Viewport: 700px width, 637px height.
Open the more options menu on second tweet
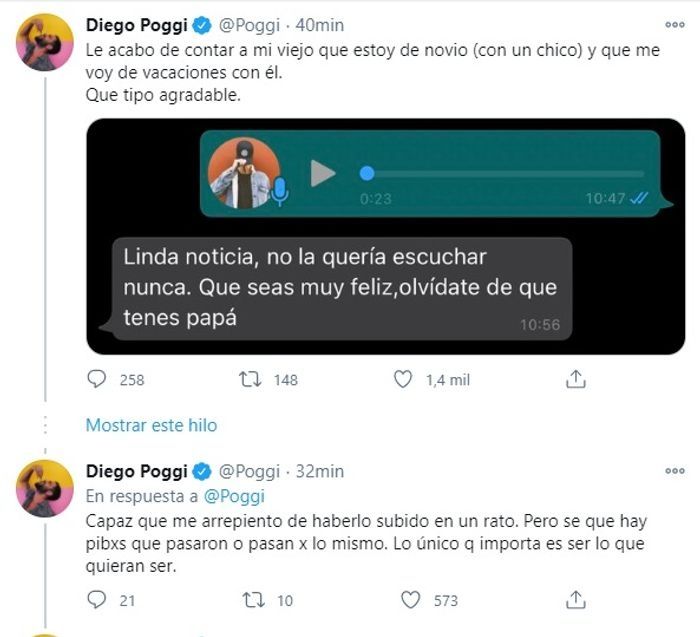675,470
